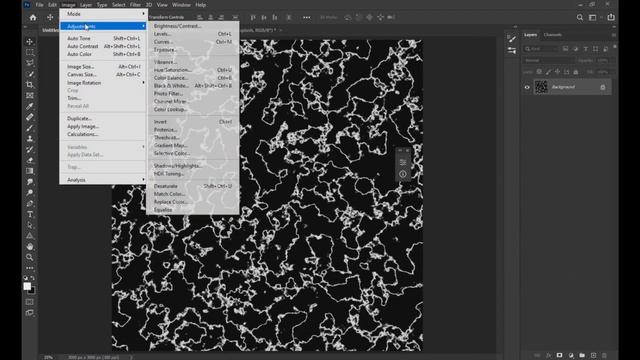
Task: Click the lock icon on Background layer
Action: 603,87
